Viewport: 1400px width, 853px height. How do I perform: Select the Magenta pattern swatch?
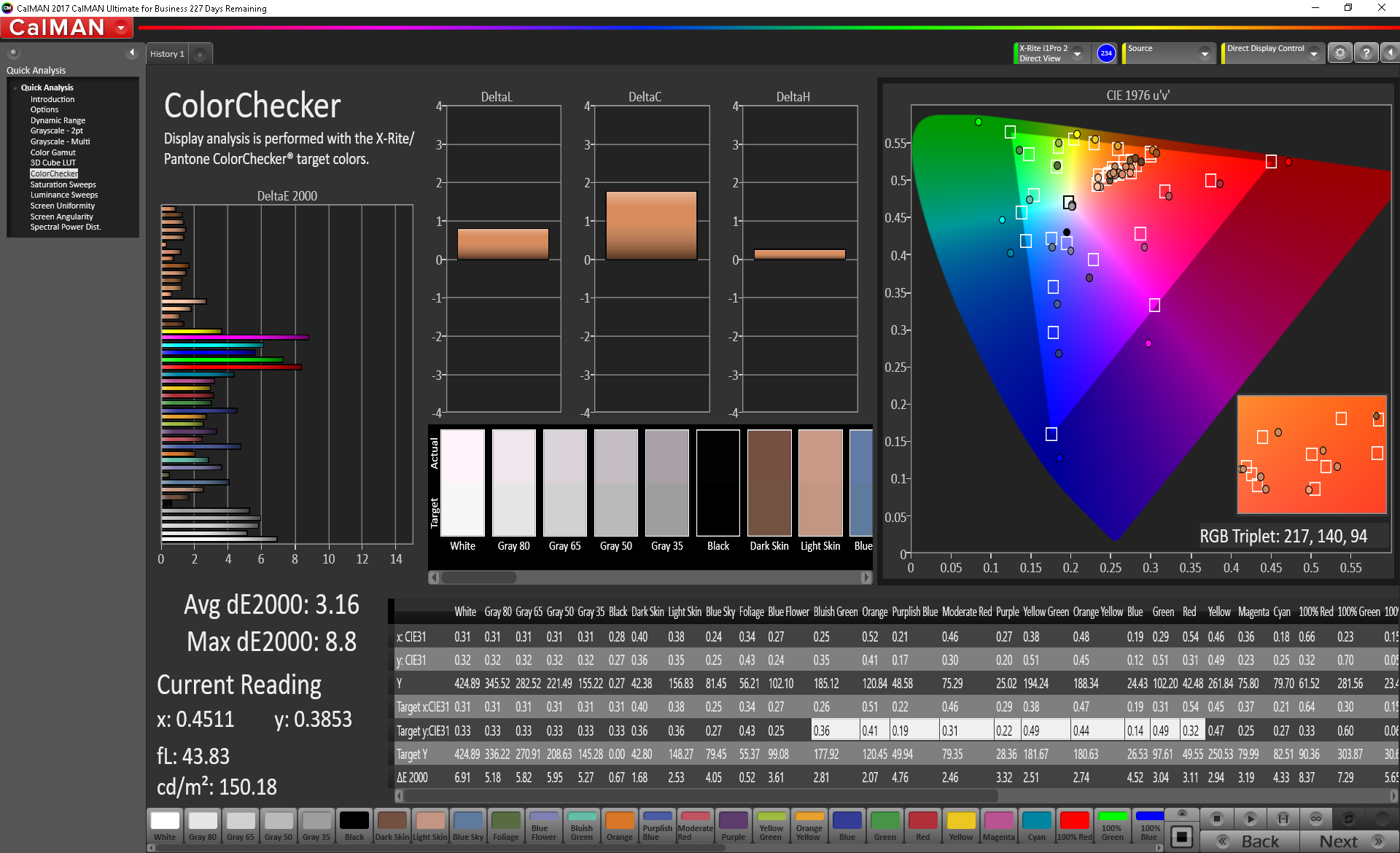pyautogui.click(x=999, y=826)
